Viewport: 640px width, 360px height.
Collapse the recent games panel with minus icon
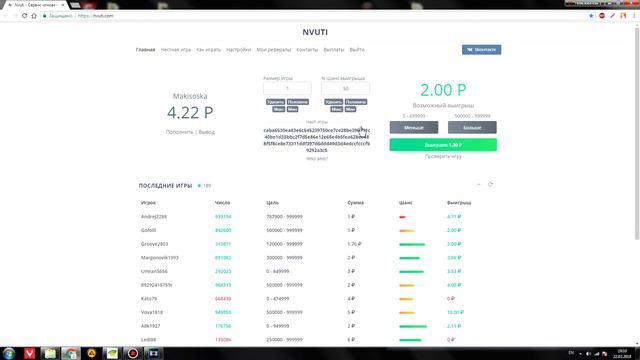point(479,184)
